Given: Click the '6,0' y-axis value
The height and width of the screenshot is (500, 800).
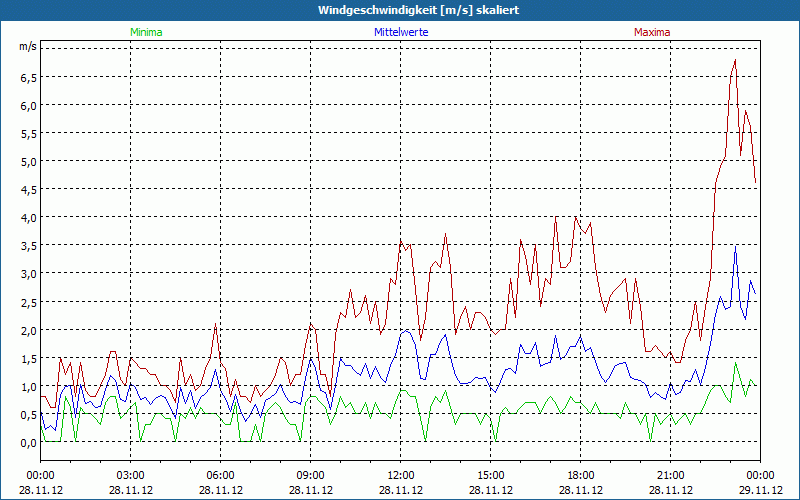Looking at the screenshot, I should point(29,106).
